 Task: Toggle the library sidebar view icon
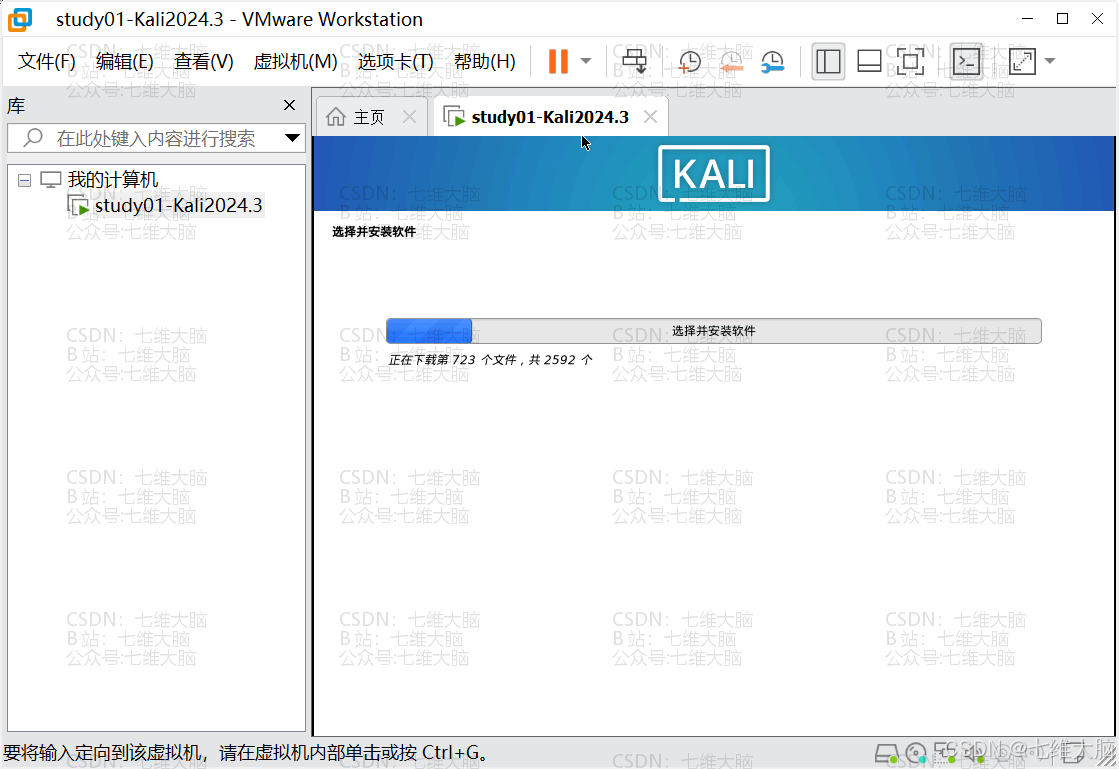click(x=828, y=61)
